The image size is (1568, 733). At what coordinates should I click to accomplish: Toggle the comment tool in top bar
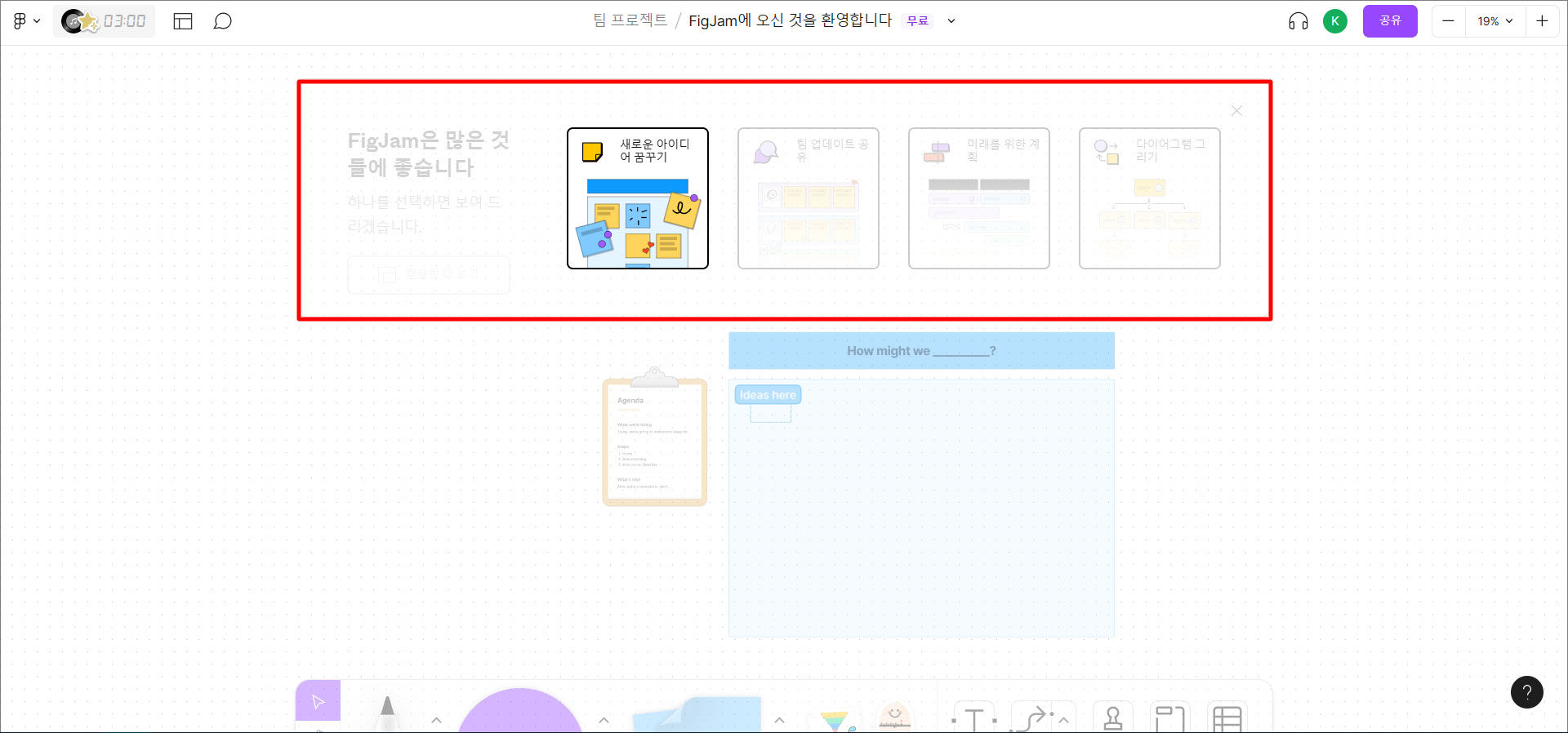222,21
